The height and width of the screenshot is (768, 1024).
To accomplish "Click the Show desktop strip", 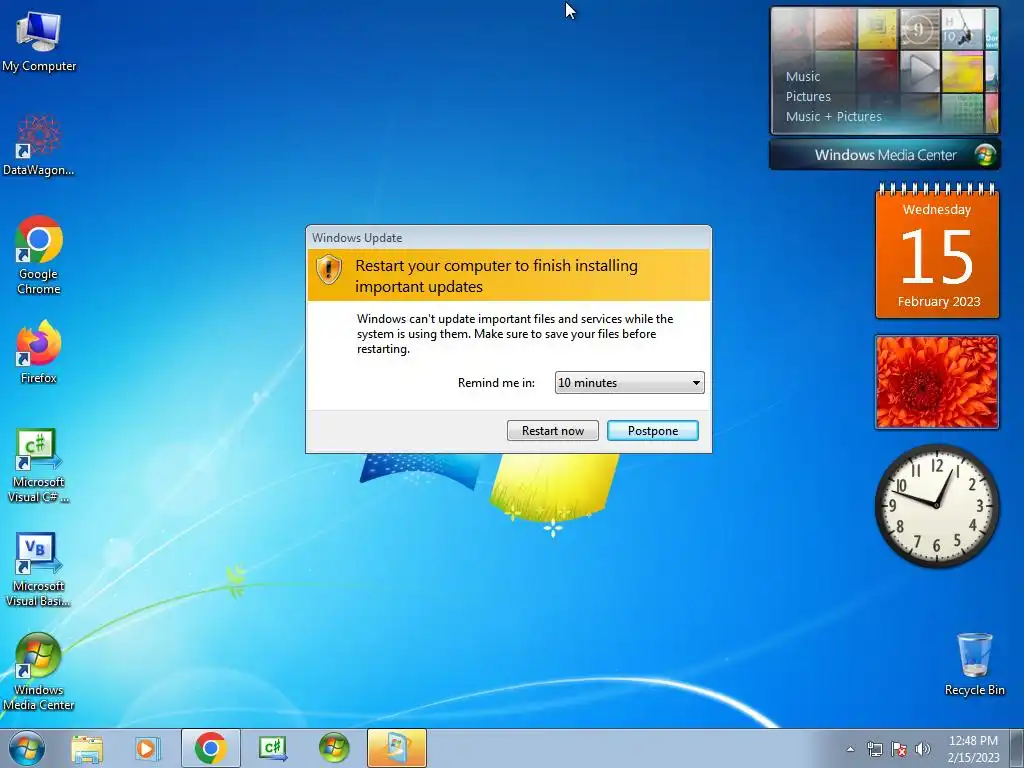I will tap(1017, 748).
